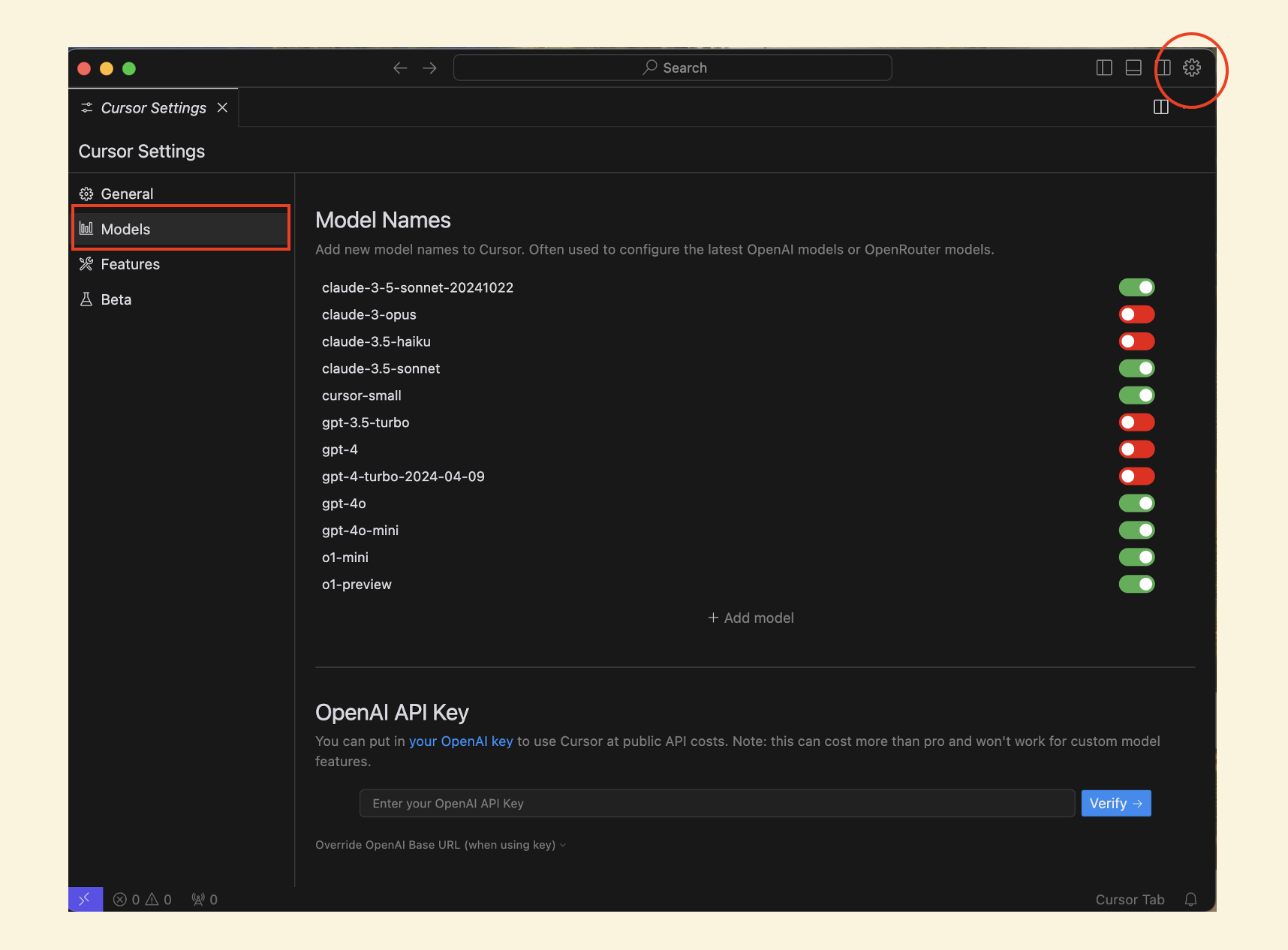This screenshot has width=1288, height=950.
Task: Click the OpenAI API Key heading
Action: pos(392,712)
